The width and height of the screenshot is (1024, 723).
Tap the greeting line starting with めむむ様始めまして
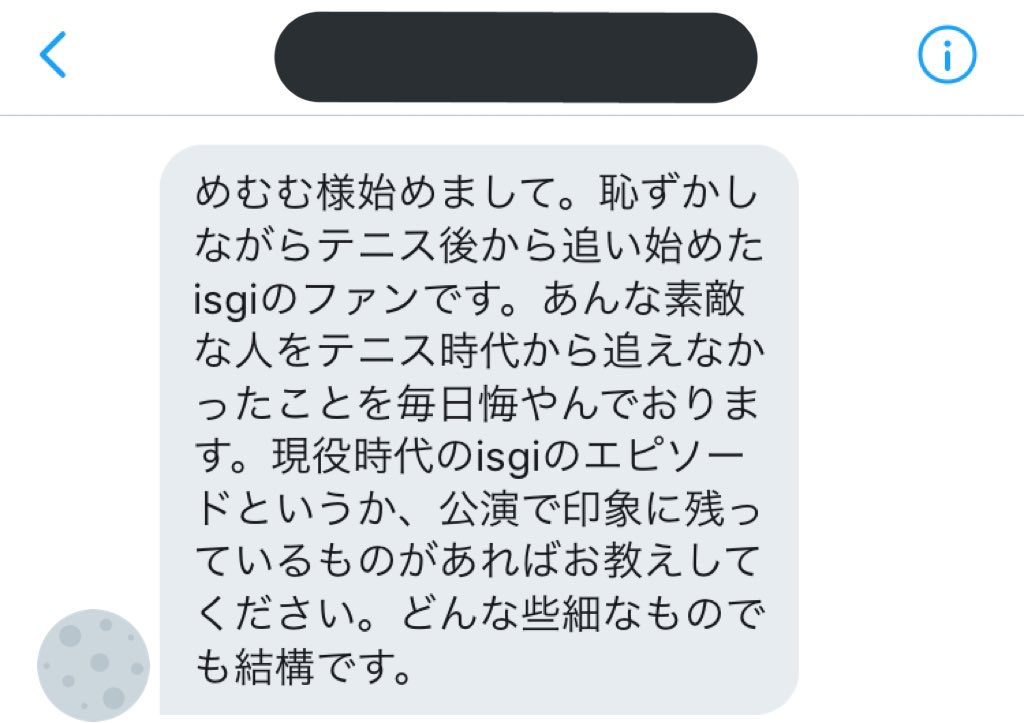(x=476, y=193)
